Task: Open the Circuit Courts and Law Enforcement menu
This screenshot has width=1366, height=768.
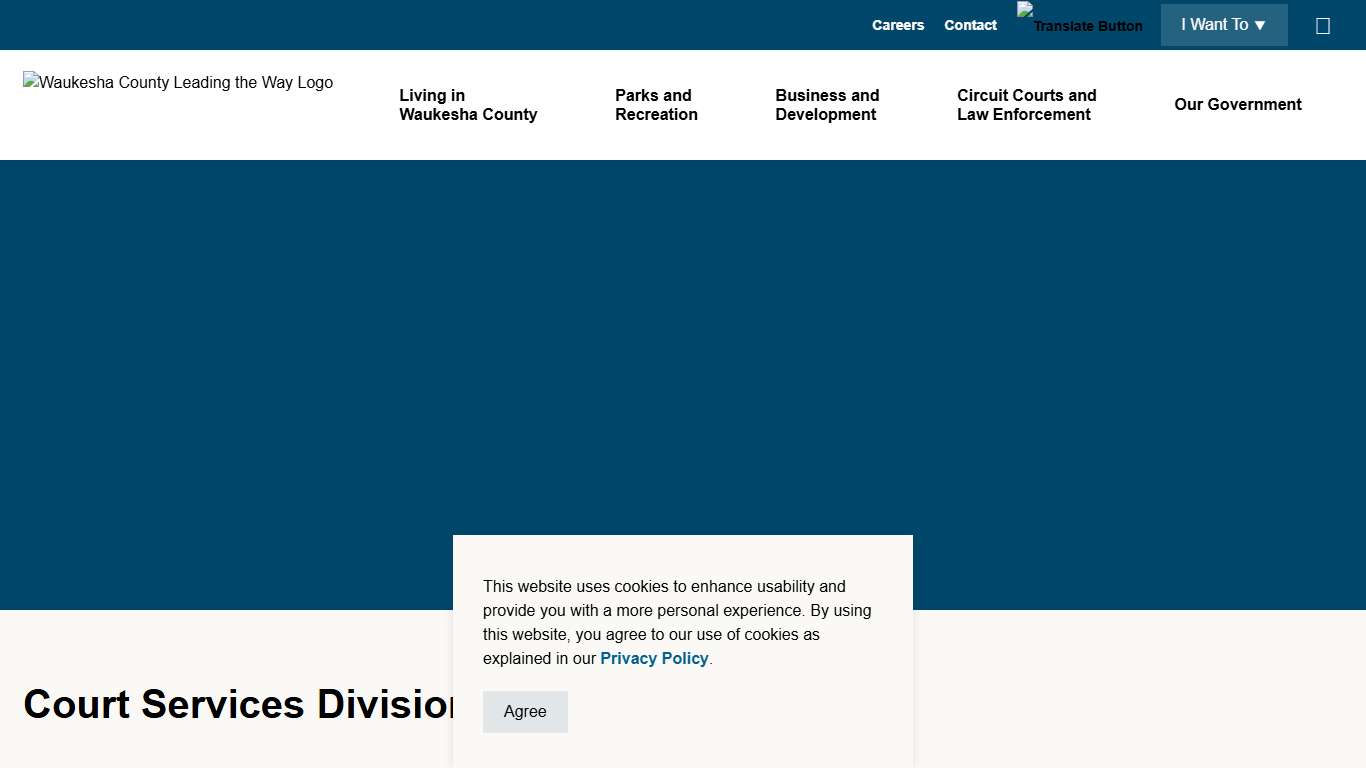Action: point(1026,105)
